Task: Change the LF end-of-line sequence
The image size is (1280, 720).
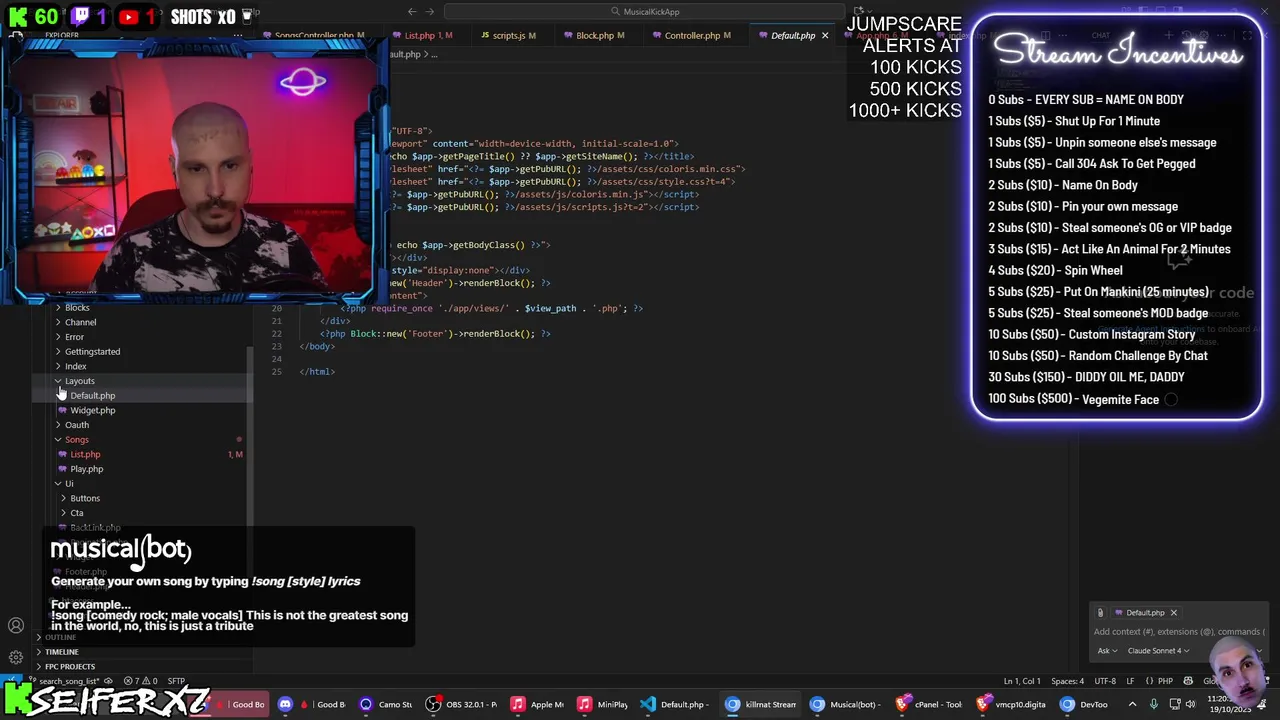Action: pos(1131,681)
